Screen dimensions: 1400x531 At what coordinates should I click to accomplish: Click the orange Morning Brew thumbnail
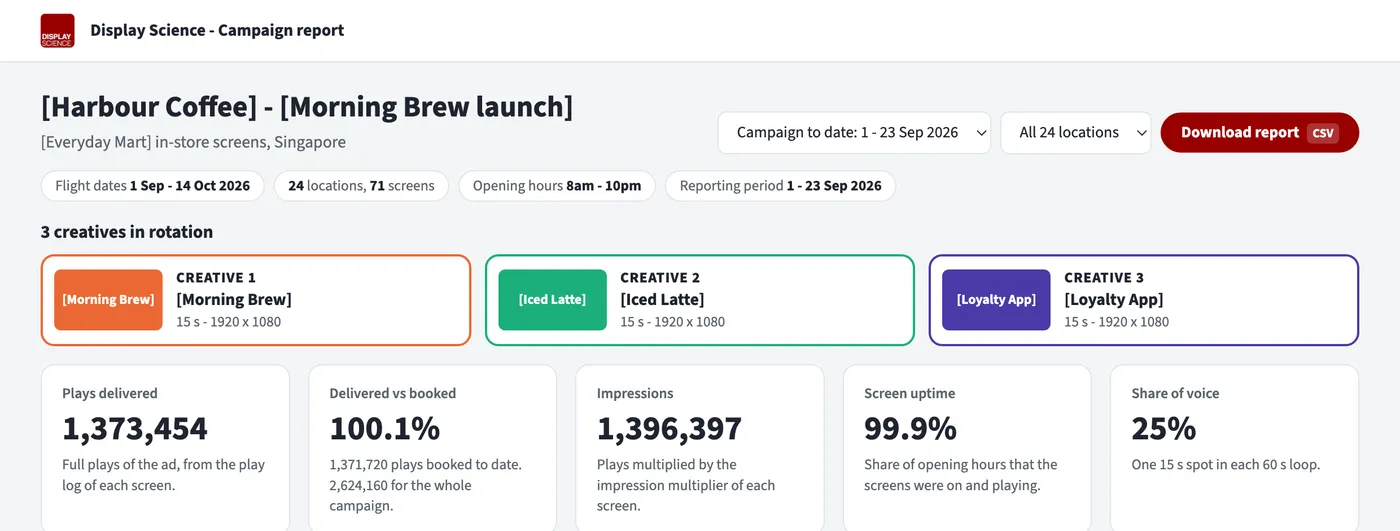[x=108, y=300]
